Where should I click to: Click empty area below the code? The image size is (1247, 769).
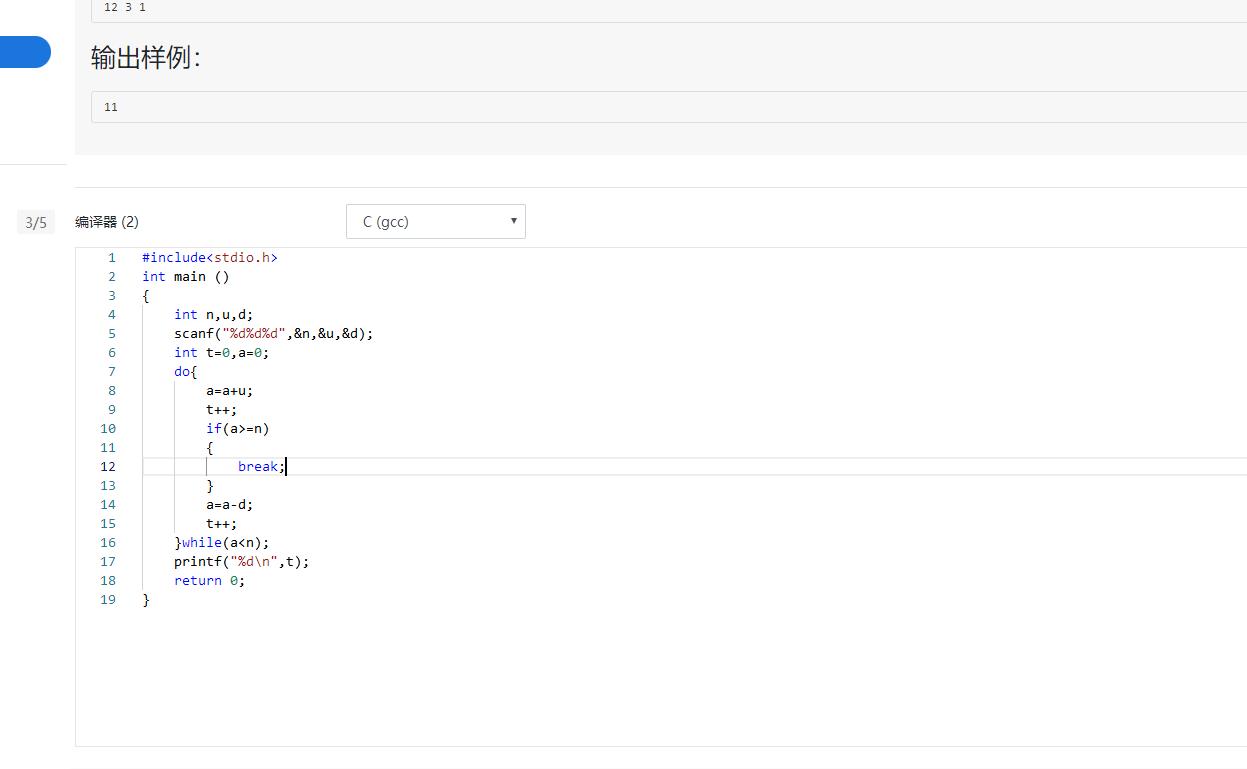point(600,680)
